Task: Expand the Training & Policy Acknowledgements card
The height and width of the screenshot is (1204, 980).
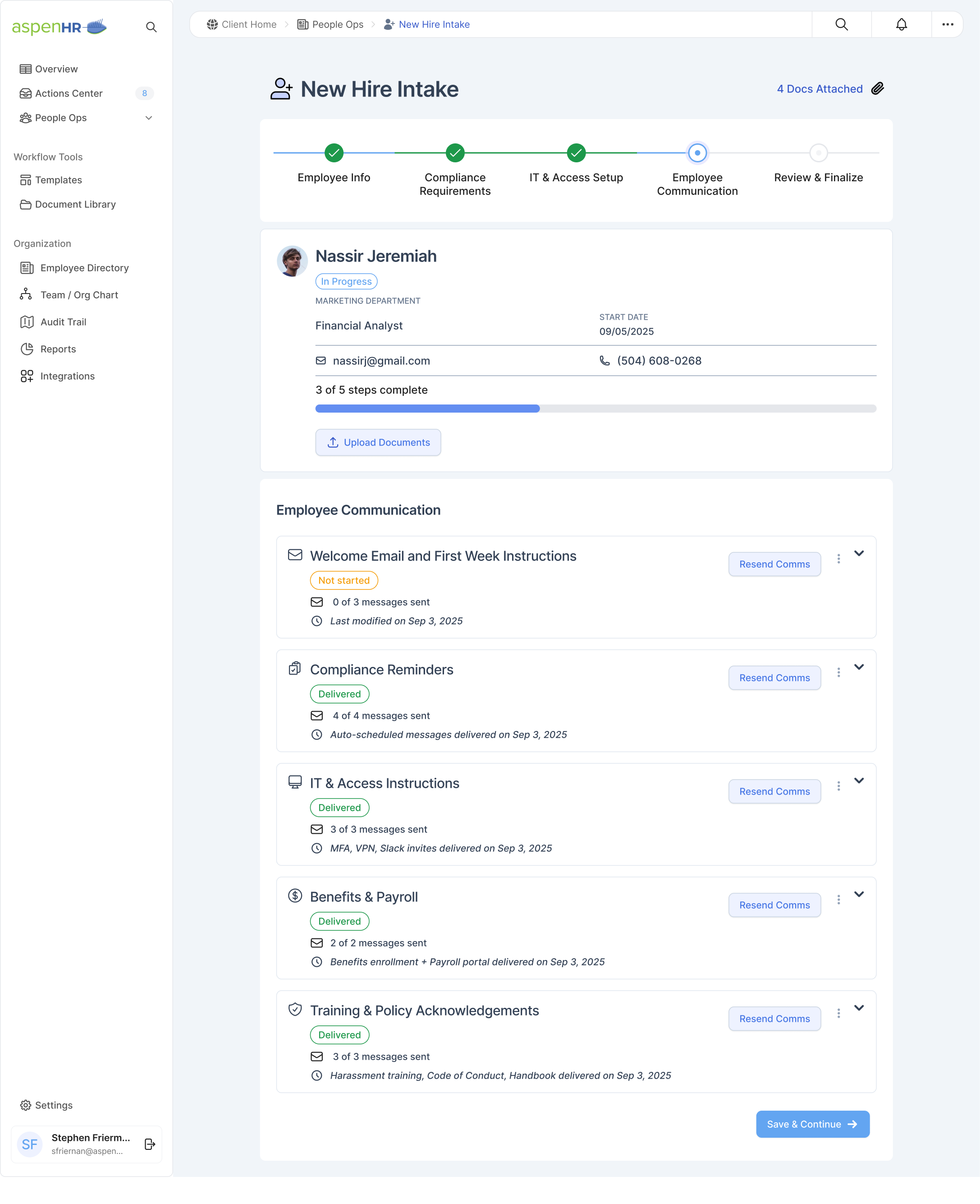Action: 859,1007
